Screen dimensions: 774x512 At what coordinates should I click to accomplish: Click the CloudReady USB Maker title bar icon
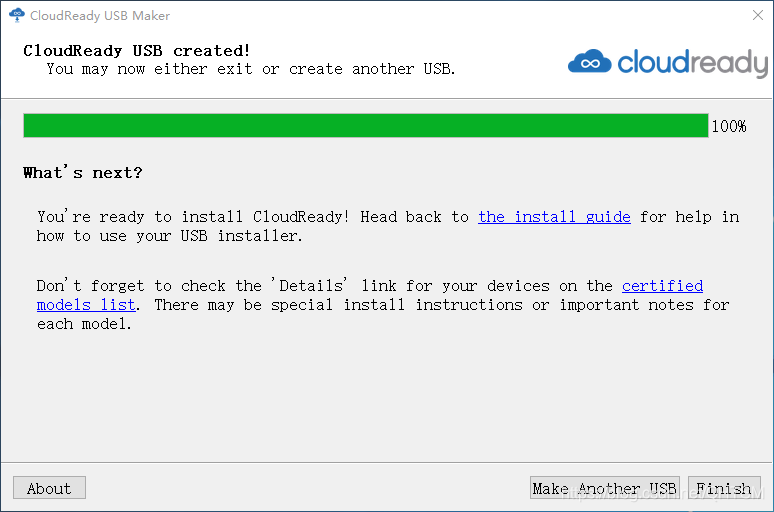click(17, 15)
